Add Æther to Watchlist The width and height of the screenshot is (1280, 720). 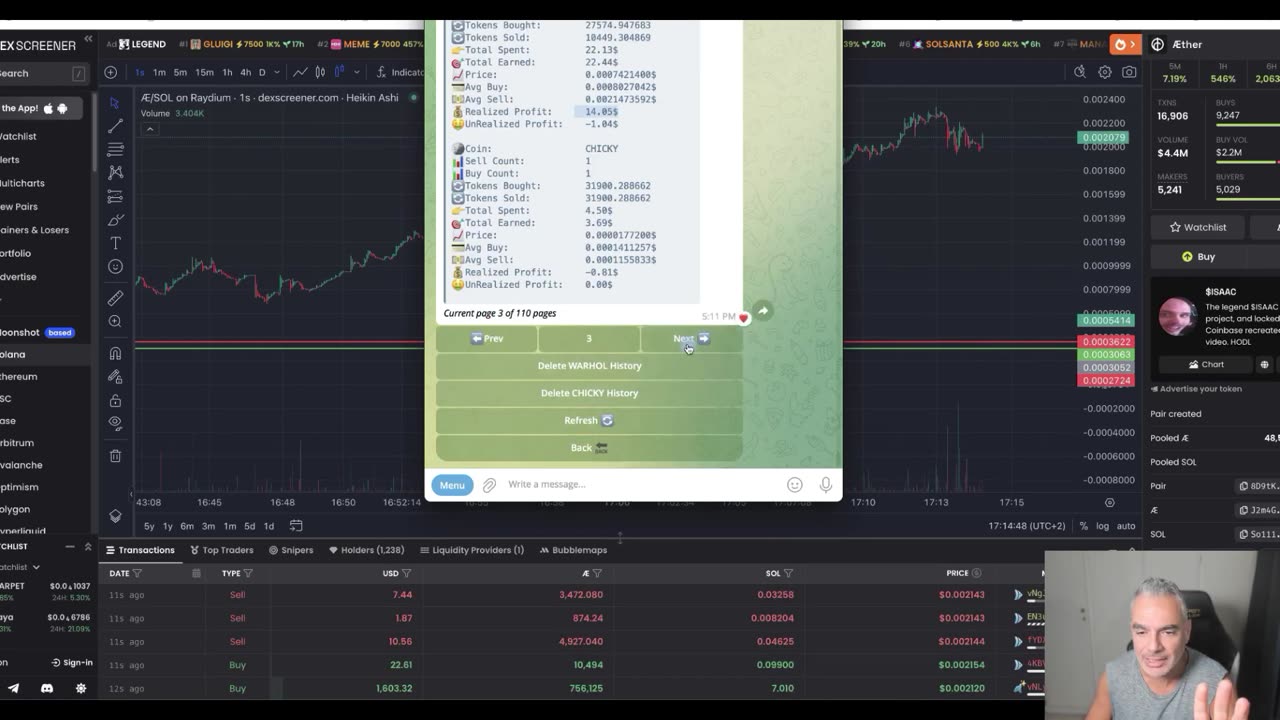click(x=1198, y=227)
